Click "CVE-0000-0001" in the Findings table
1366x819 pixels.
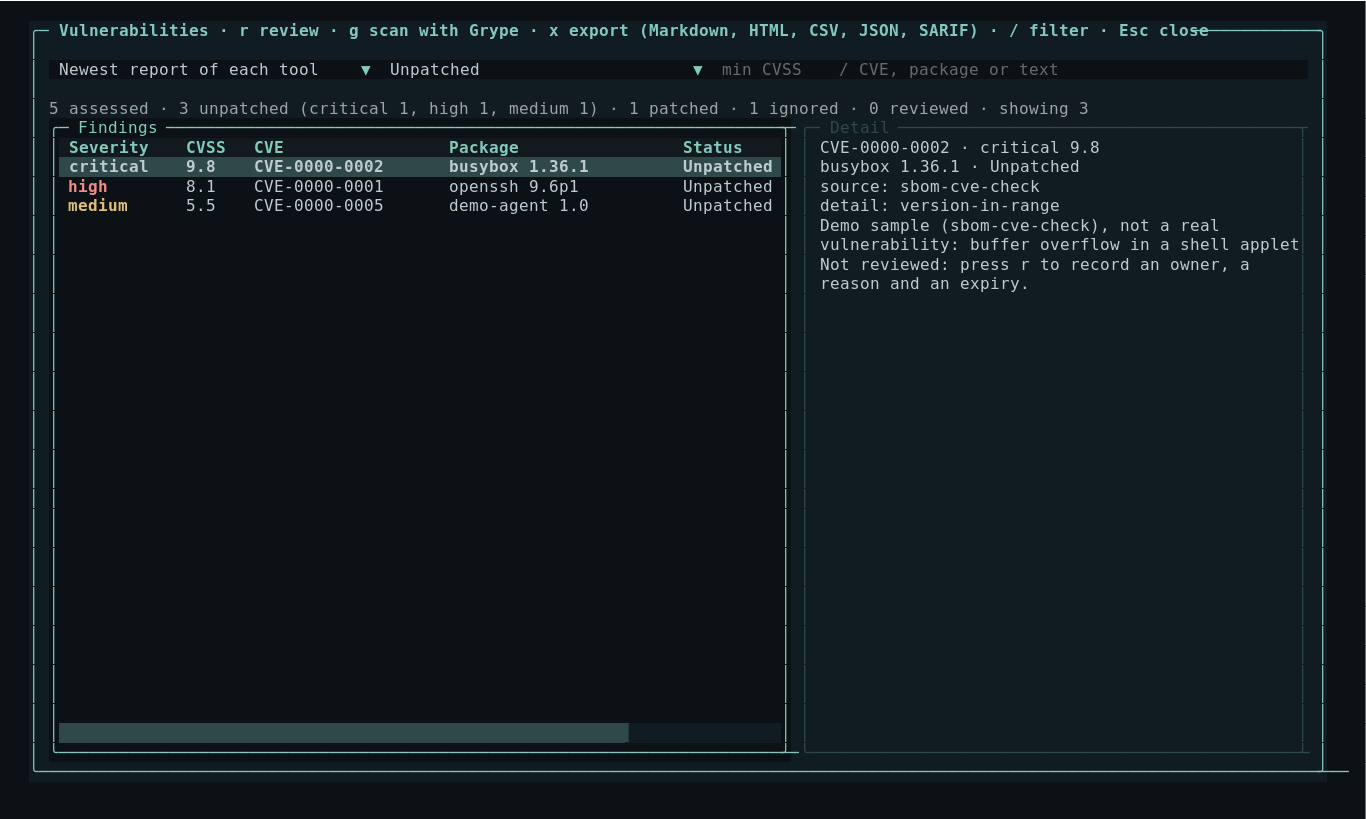pos(319,187)
